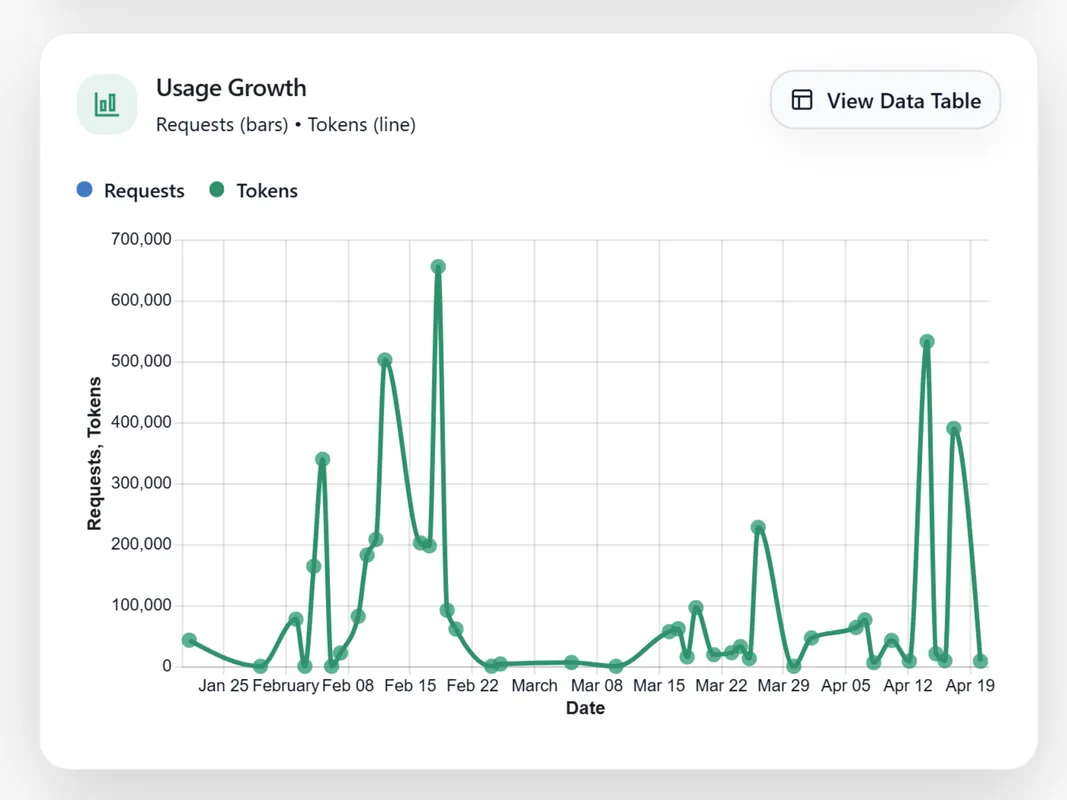Click the Apr 05 x-axis label

[x=846, y=685]
